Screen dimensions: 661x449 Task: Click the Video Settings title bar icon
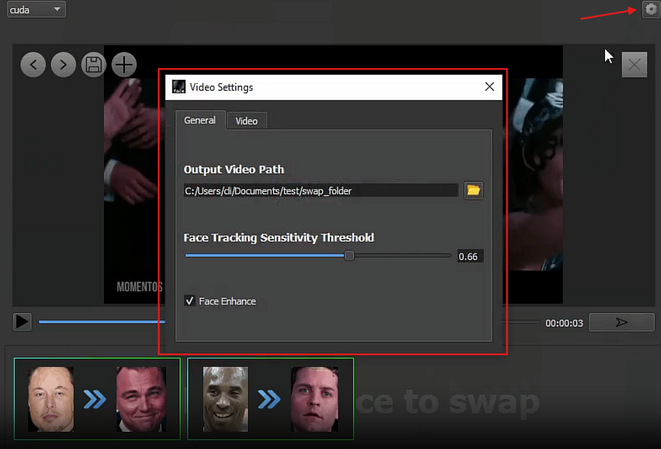(x=179, y=87)
